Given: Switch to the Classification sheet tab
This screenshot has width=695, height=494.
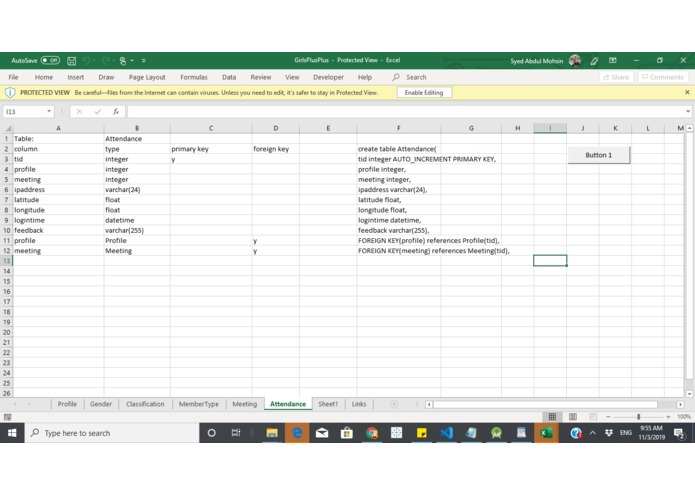Looking at the screenshot, I should tap(145, 404).
